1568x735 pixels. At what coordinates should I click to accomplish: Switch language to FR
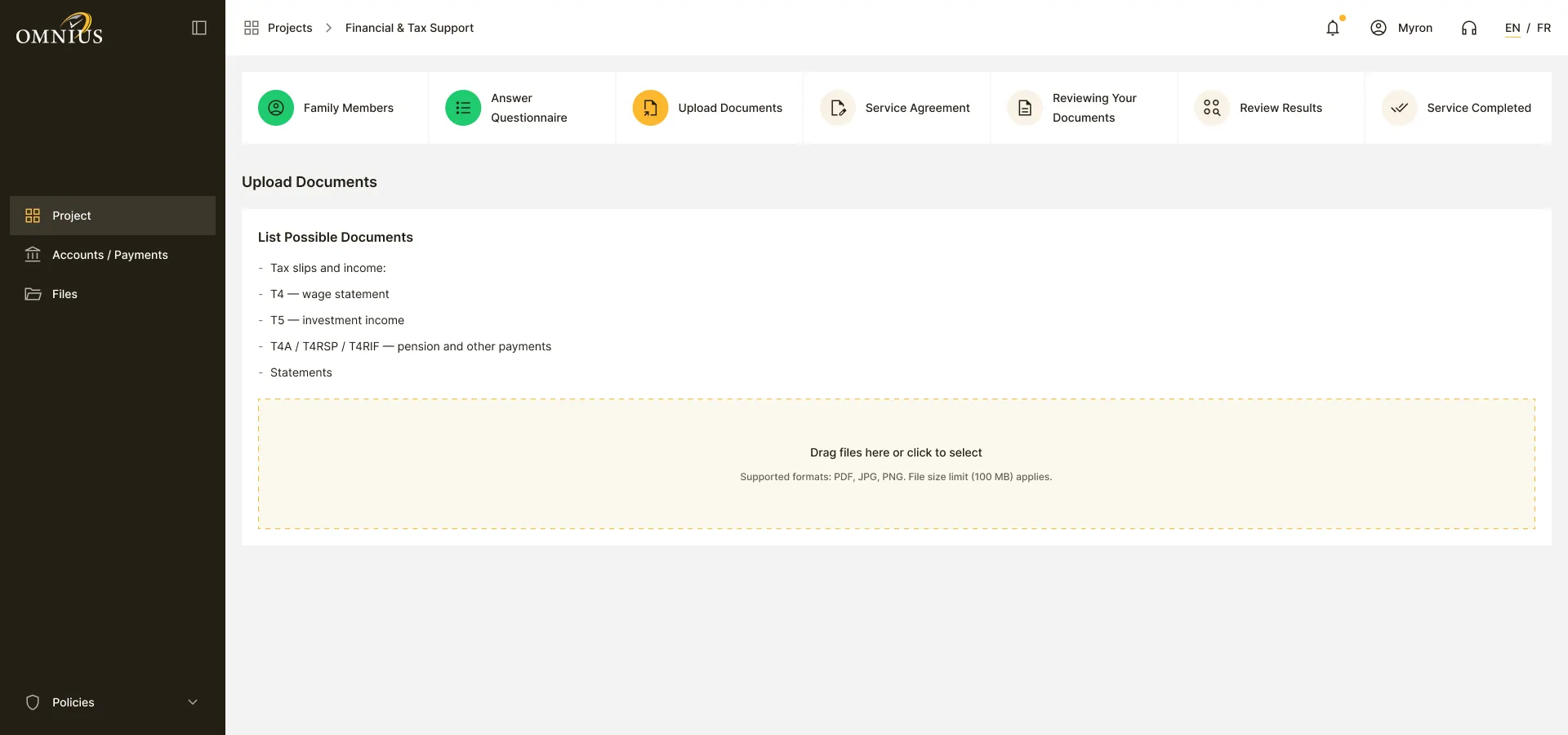(1543, 28)
